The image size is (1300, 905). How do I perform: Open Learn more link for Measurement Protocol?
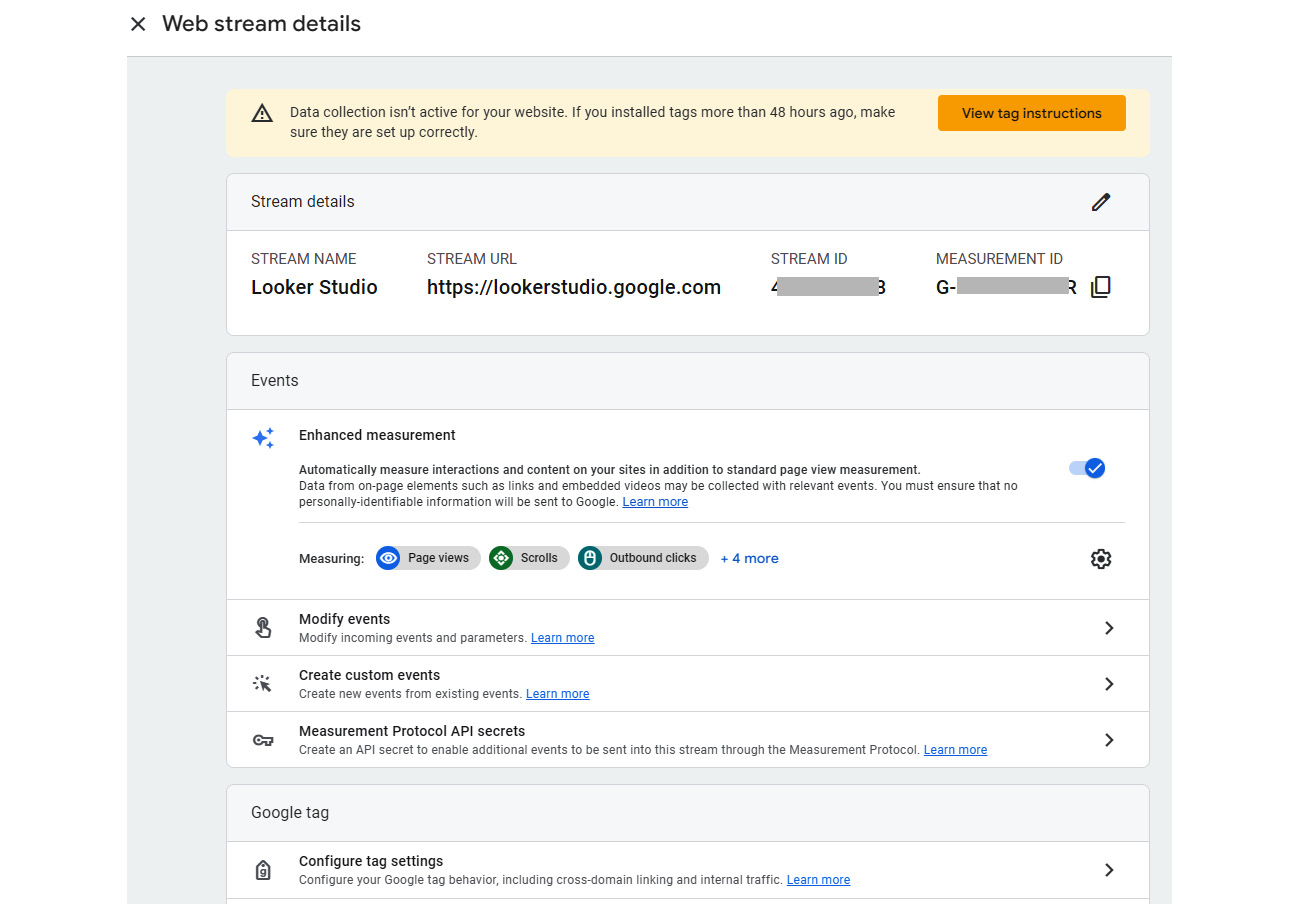pyautogui.click(x=955, y=750)
